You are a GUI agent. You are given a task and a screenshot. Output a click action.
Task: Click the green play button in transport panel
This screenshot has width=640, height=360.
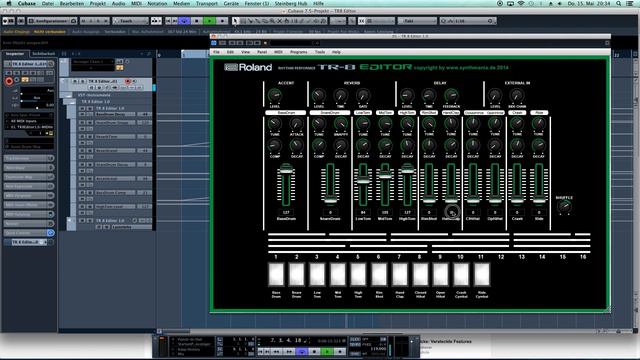coord(327,351)
